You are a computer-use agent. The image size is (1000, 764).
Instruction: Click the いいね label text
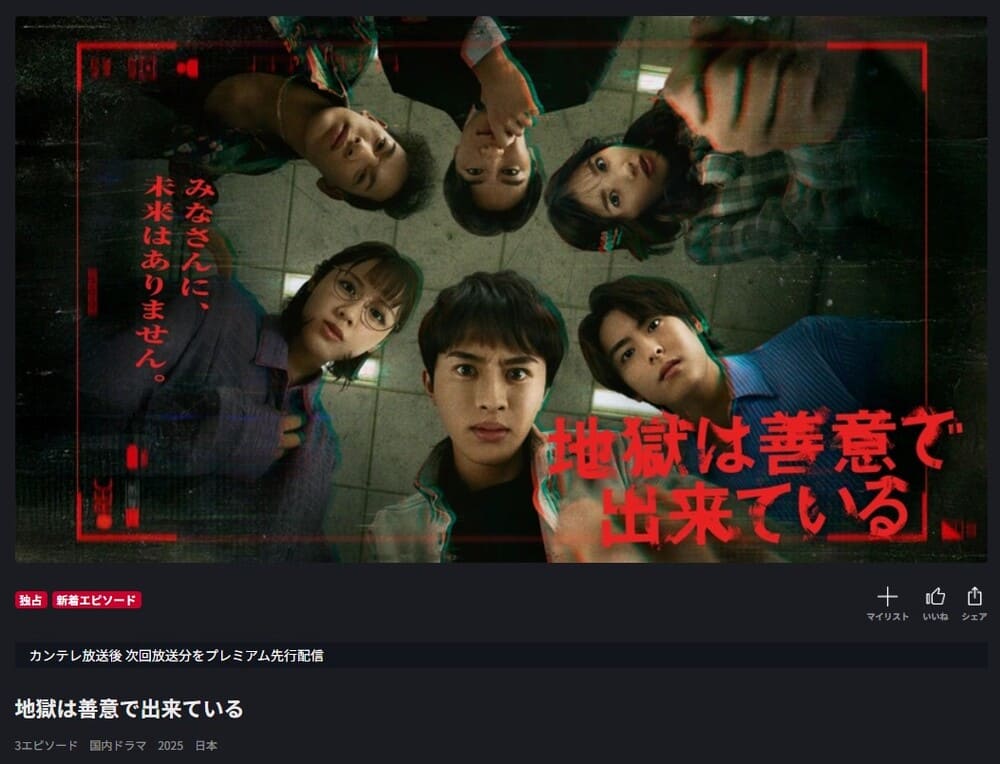tap(935, 617)
